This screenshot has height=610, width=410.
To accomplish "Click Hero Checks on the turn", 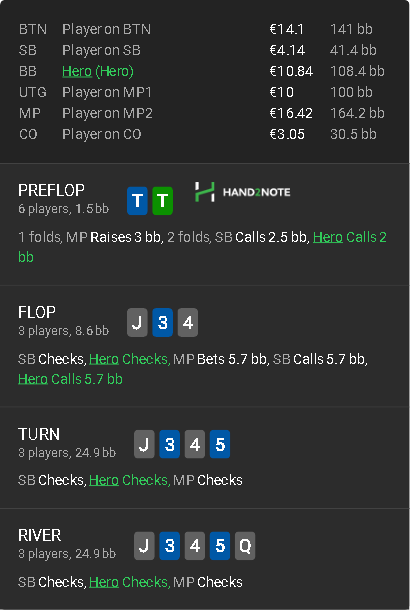I will pyautogui.click(x=130, y=480).
